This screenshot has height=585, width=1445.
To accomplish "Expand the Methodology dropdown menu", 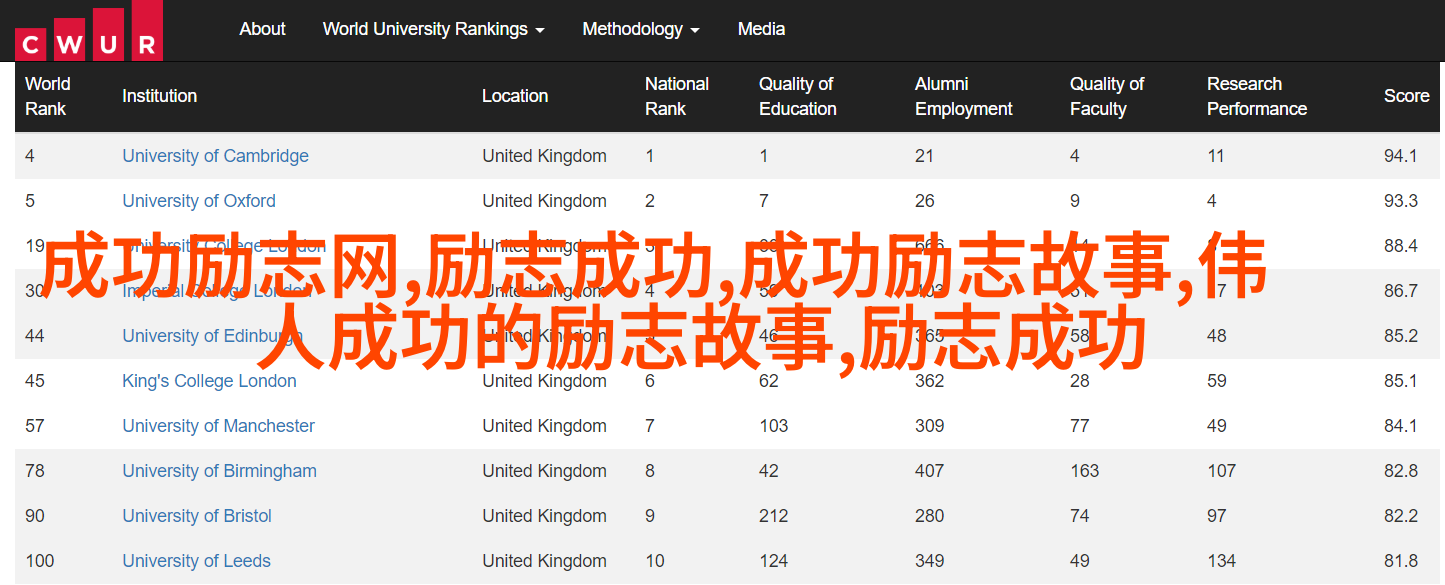I will click(641, 29).
